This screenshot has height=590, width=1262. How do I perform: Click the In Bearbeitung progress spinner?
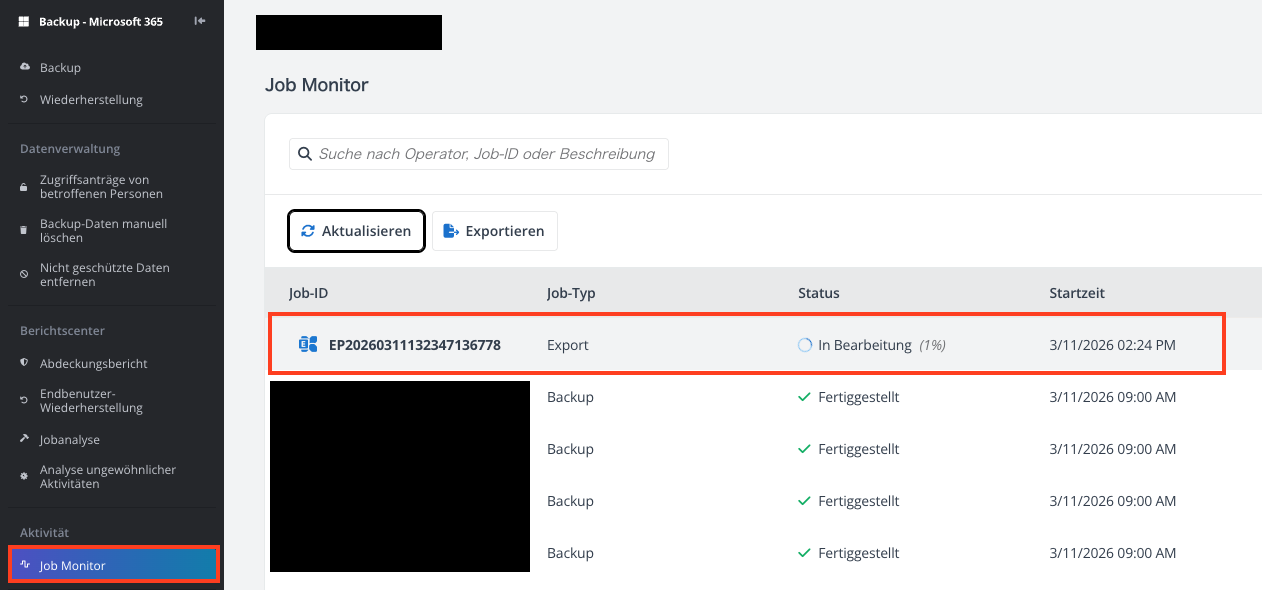click(805, 345)
